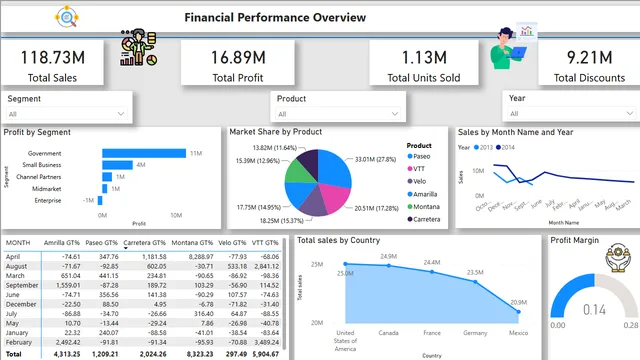Viewport: 640px width, 360px height.
Task: Click the France data point 24.4M
Action: click(x=432, y=271)
